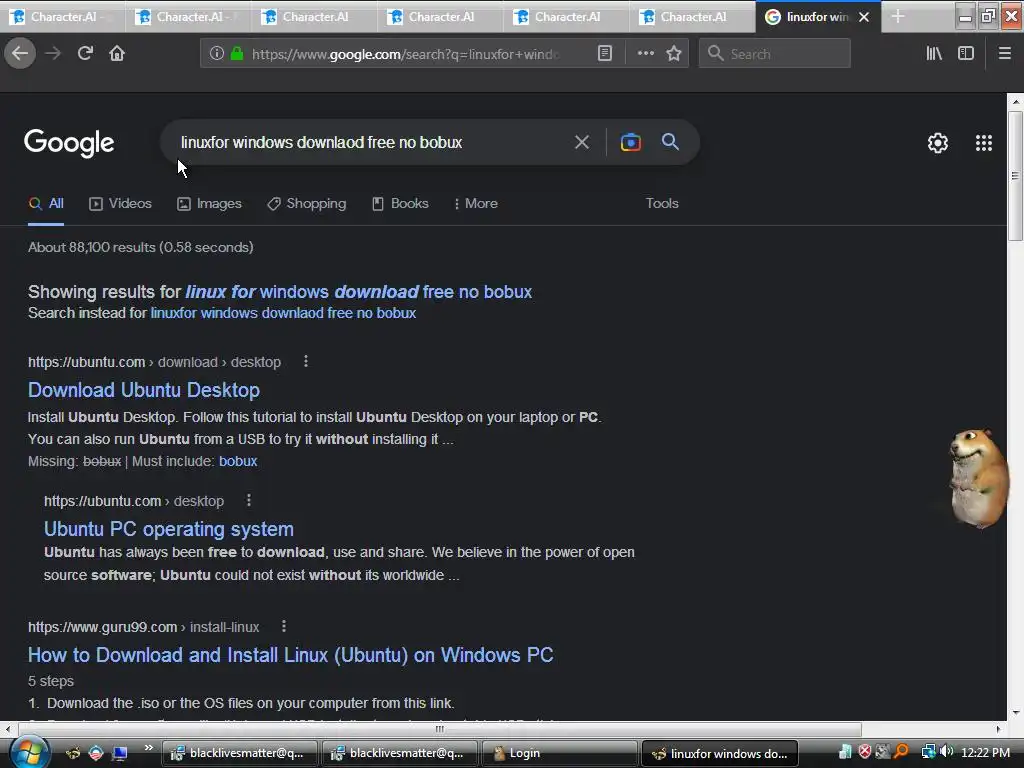Expand the quick launch overflow chevron

148,748
